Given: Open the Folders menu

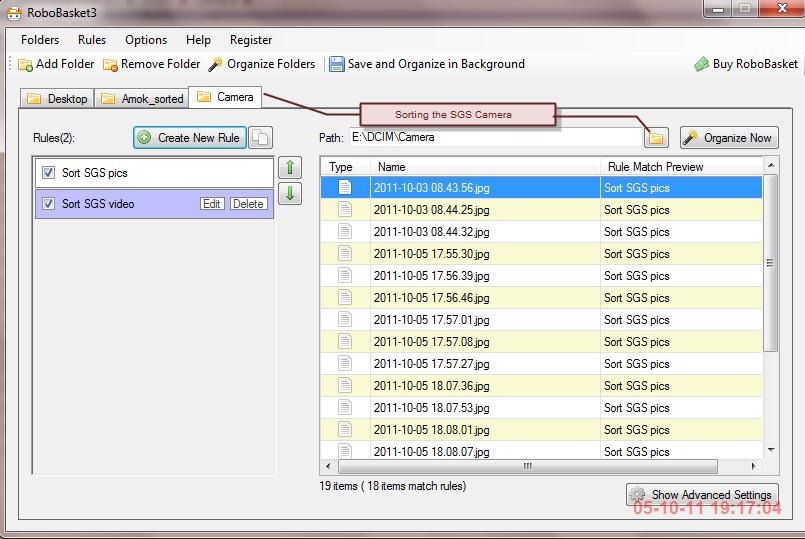Looking at the screenshot, I should [40, 40].
